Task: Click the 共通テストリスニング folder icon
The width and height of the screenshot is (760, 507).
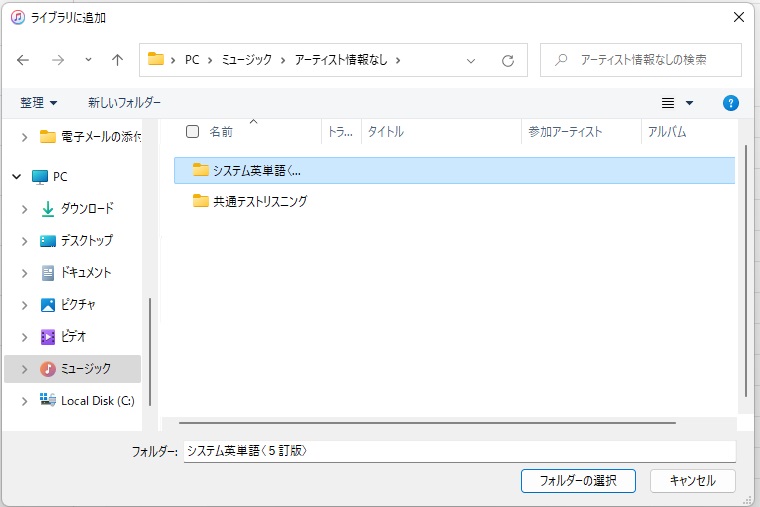Action: point(201,200)
